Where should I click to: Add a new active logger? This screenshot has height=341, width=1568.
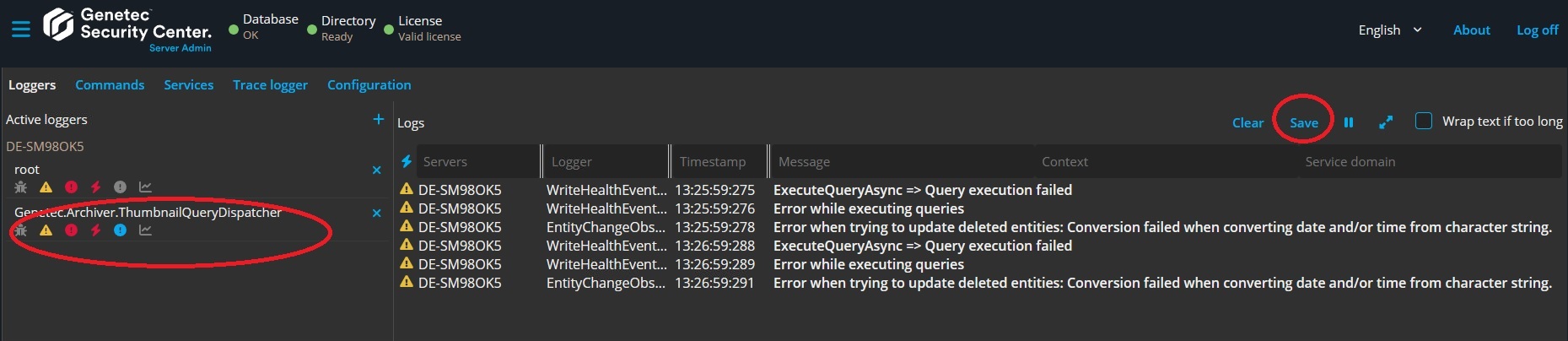coord(379,120)
